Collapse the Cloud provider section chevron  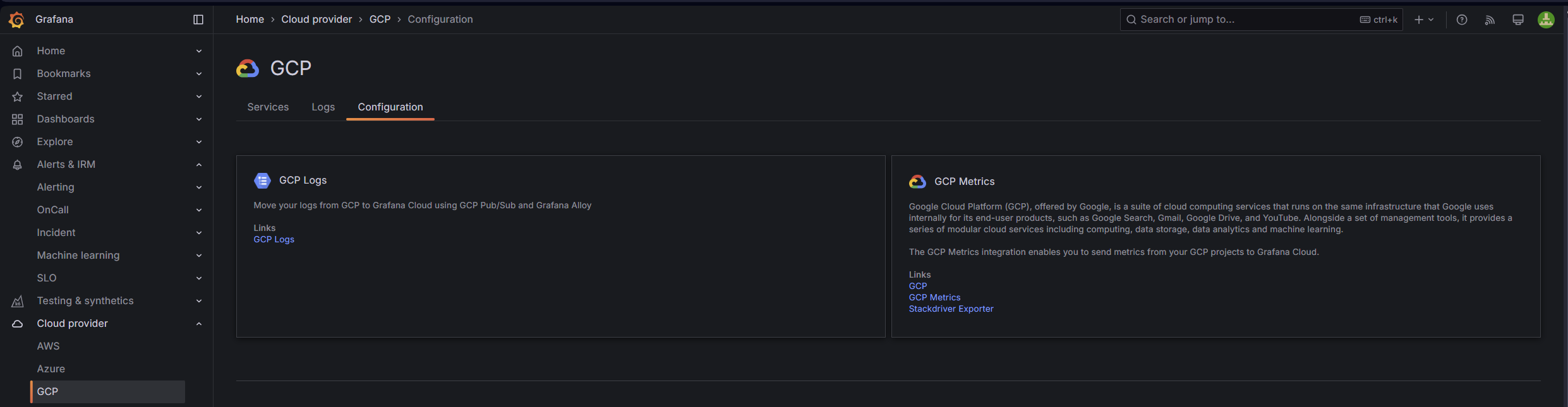[x=199, y=324]
